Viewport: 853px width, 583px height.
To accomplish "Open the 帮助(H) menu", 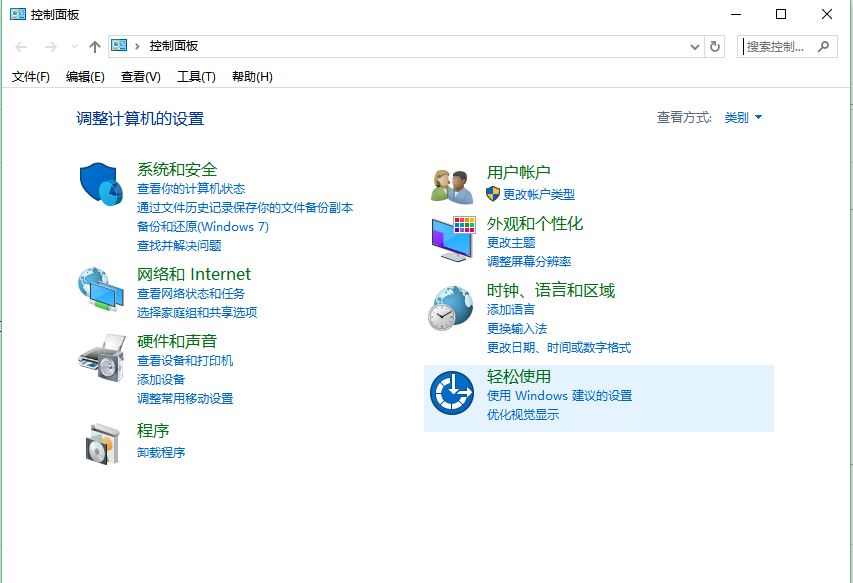I will click(x=252, y=77).
